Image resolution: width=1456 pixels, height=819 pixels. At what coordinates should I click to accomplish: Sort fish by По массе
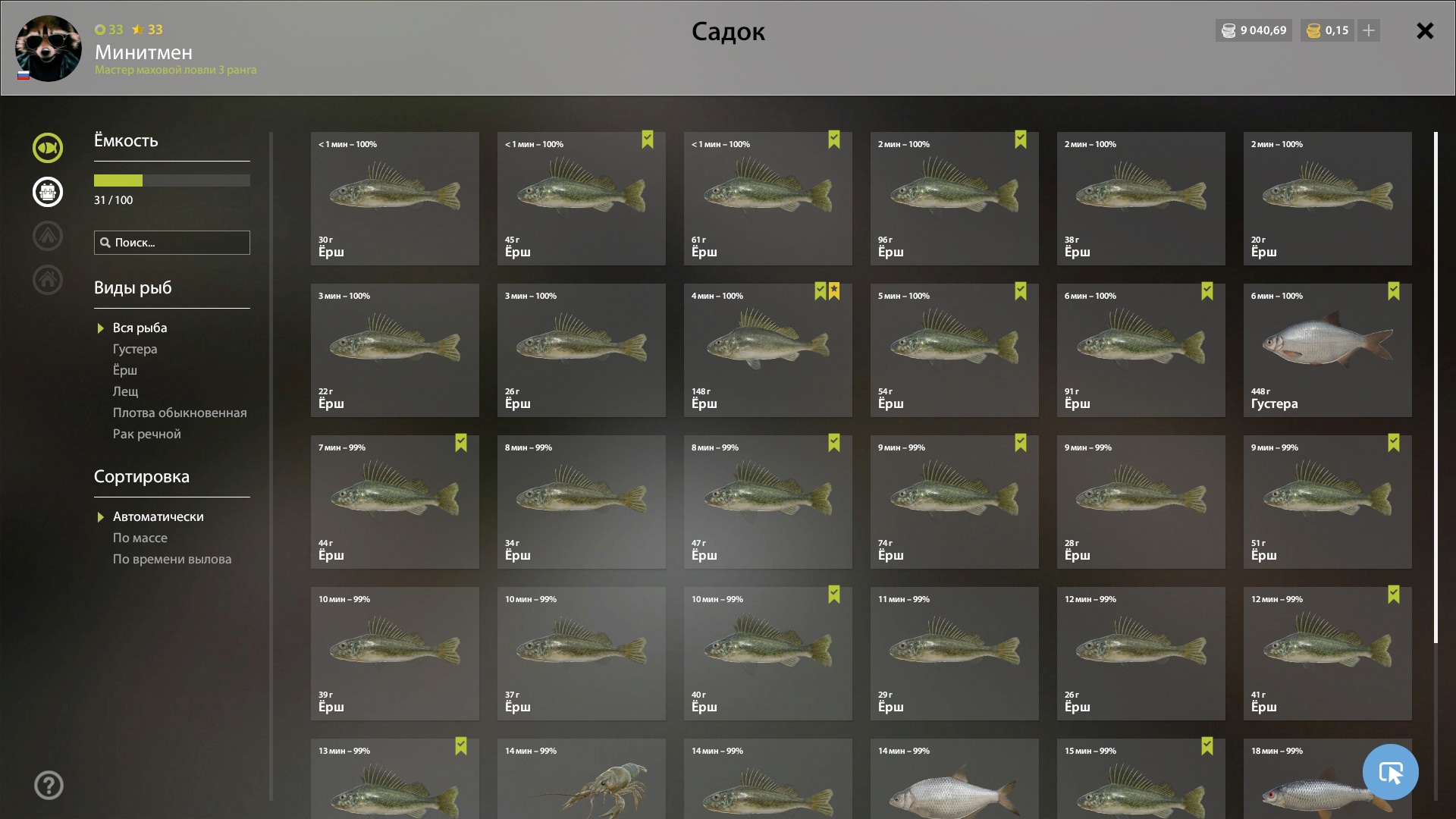[140, 538]
